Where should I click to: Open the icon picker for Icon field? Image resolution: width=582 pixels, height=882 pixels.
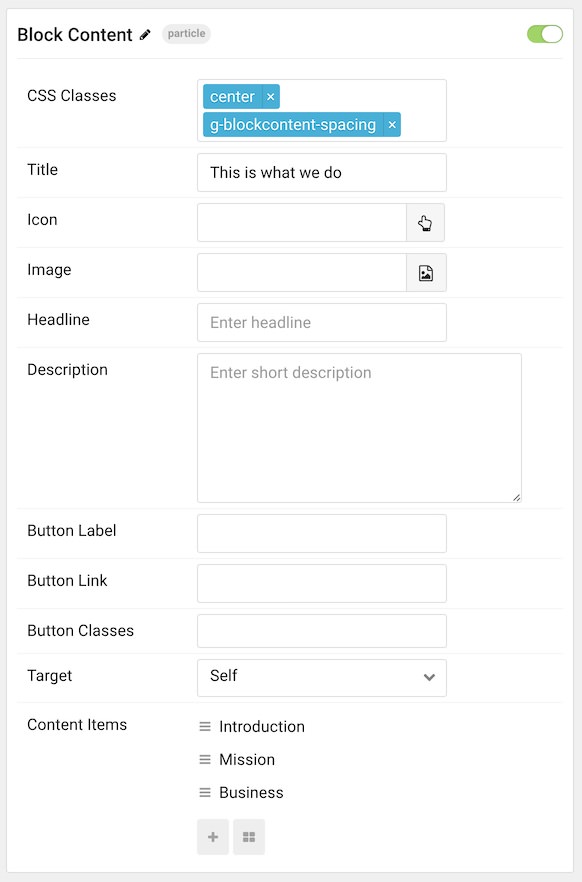426,223
